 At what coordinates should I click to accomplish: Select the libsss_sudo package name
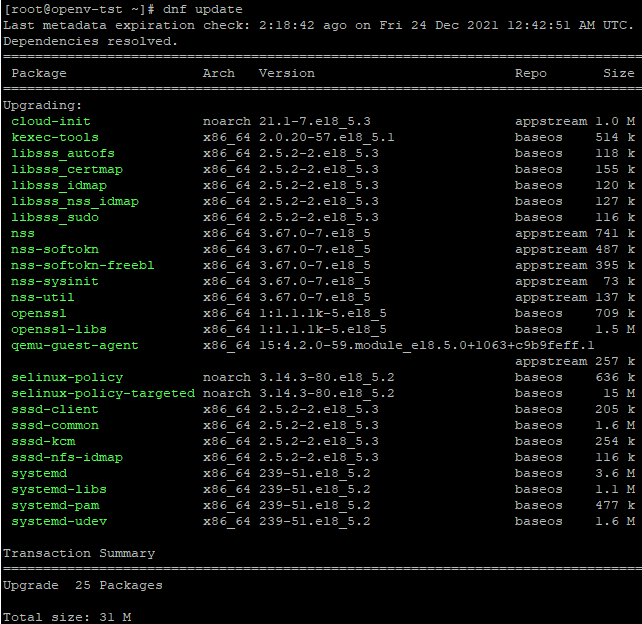pyautogui.click(x=55, y=217)
